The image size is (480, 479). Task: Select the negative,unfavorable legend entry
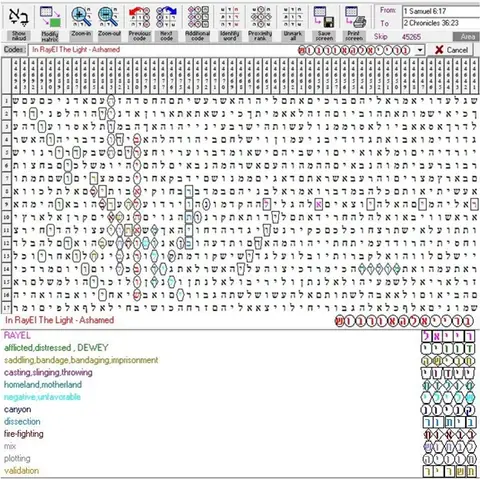tap(42, 397)
